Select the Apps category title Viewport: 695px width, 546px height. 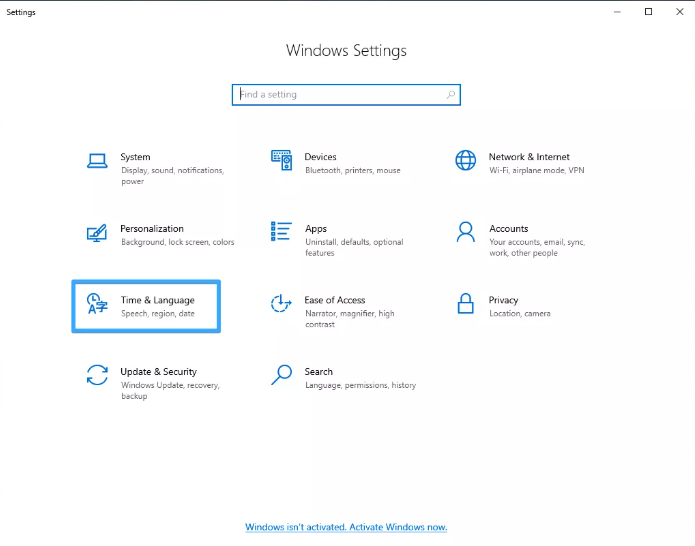[316, 229]
